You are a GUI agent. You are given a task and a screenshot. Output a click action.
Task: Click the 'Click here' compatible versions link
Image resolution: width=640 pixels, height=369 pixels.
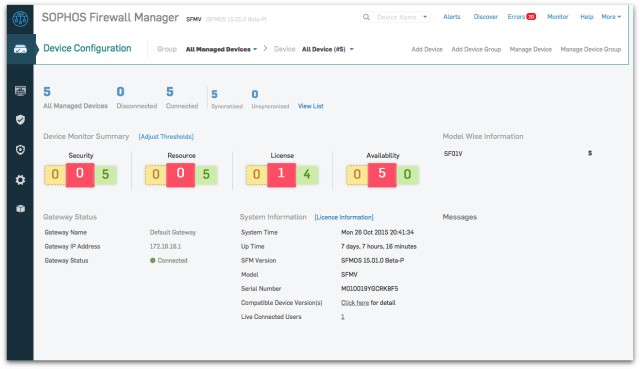(355, 302)
